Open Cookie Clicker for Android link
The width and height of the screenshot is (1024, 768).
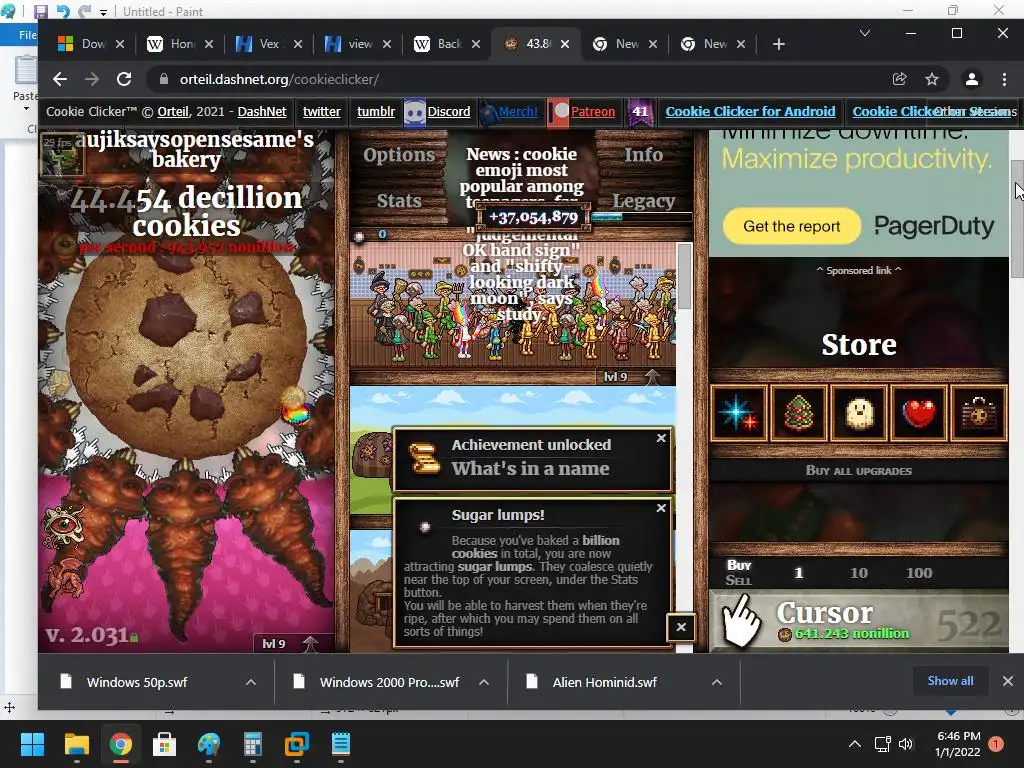(x=750, y=112)
